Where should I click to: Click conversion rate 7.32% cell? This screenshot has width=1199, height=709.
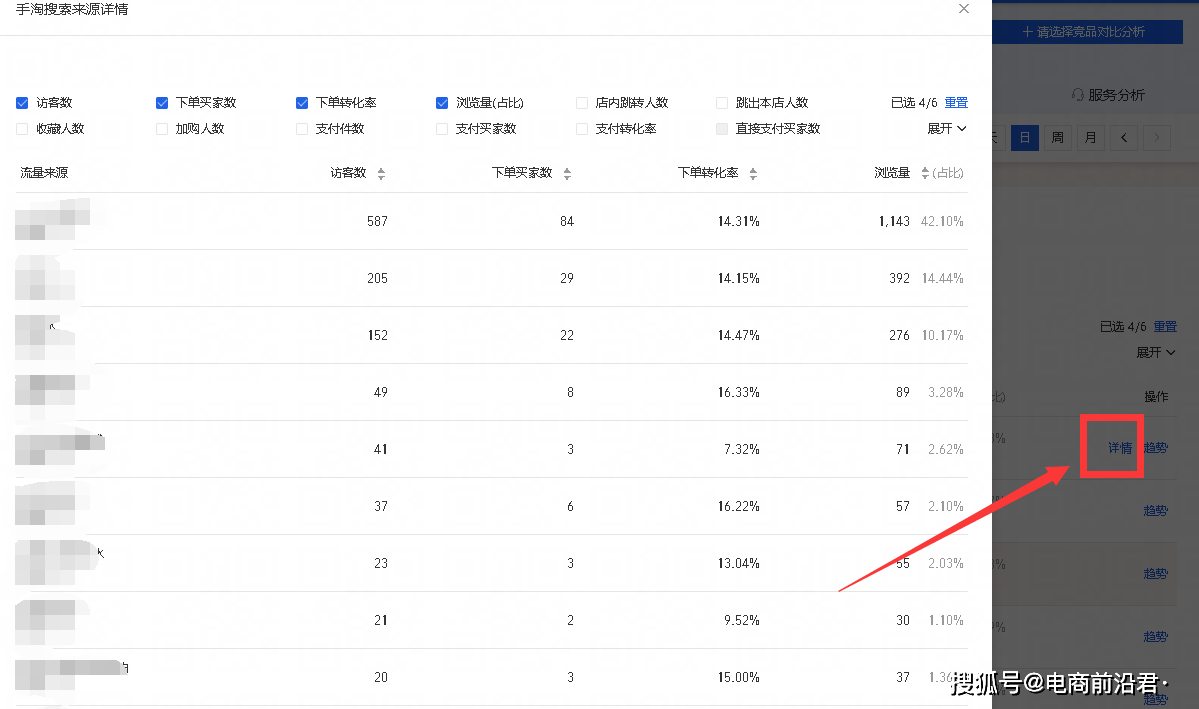(x=742, y=449)
